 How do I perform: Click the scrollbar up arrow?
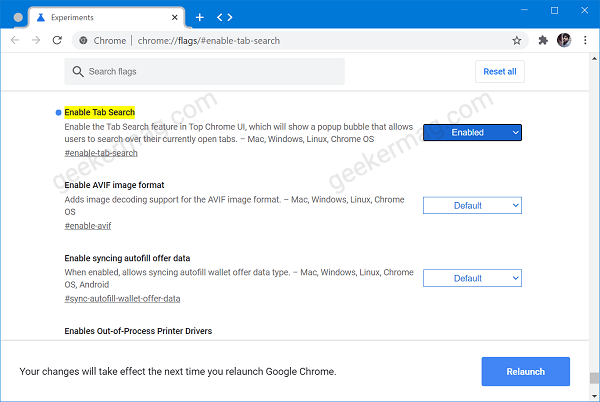coord(594,59)
